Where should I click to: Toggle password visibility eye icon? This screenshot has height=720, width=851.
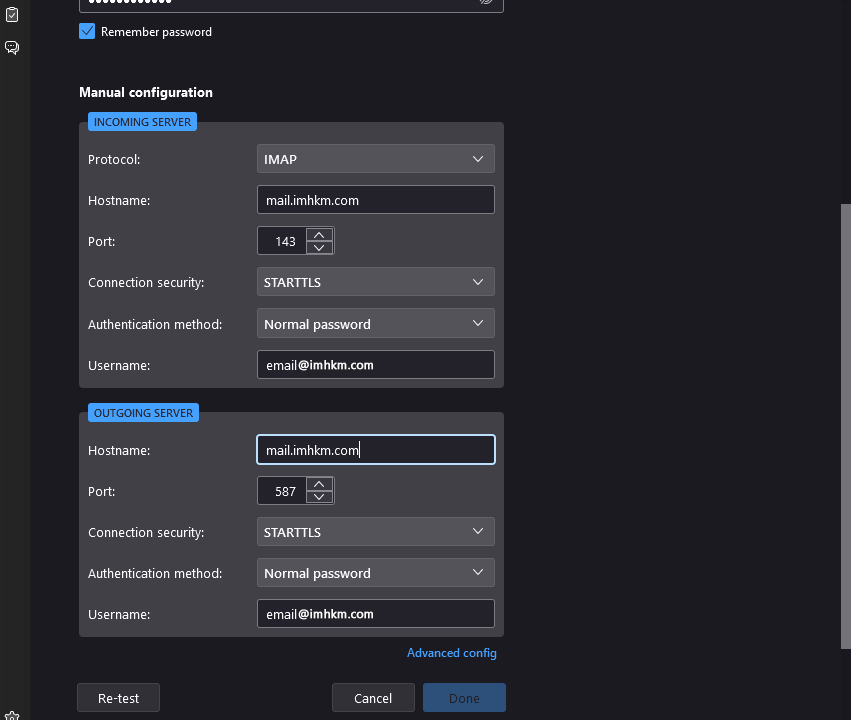click(486, 3)
